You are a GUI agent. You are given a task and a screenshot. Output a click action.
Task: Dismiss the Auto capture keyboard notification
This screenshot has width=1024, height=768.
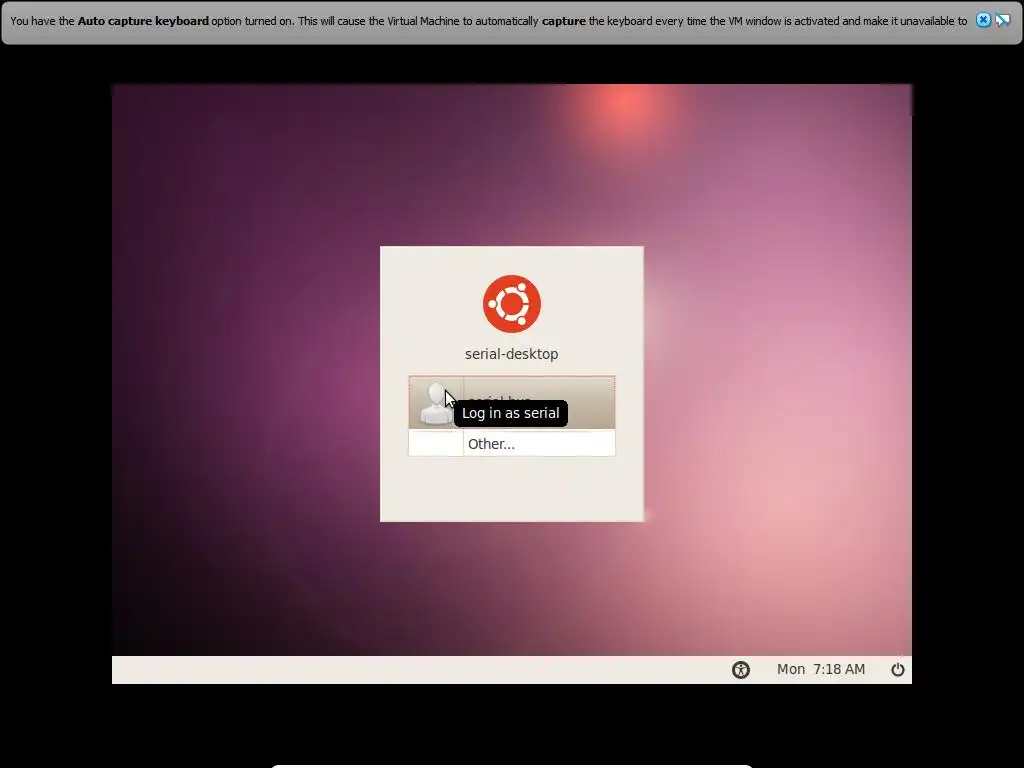coord(983,20)
